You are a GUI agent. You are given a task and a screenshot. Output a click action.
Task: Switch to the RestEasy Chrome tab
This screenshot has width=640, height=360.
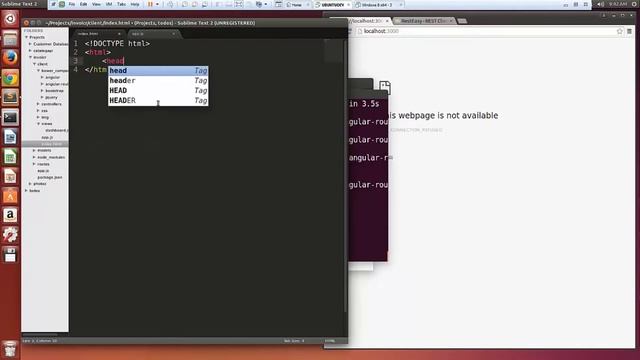coord(423,21)
